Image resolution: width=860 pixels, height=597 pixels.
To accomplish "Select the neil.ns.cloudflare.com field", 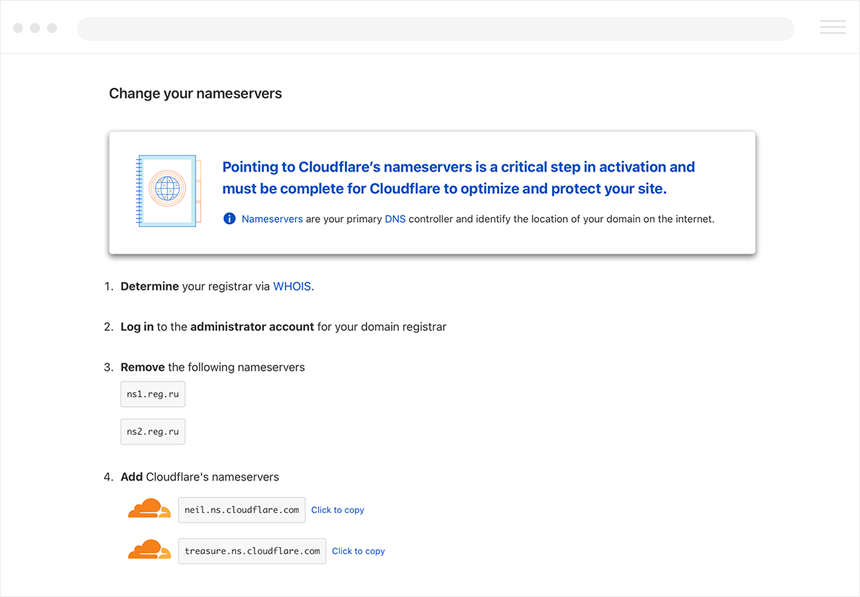I will point(242,510).
